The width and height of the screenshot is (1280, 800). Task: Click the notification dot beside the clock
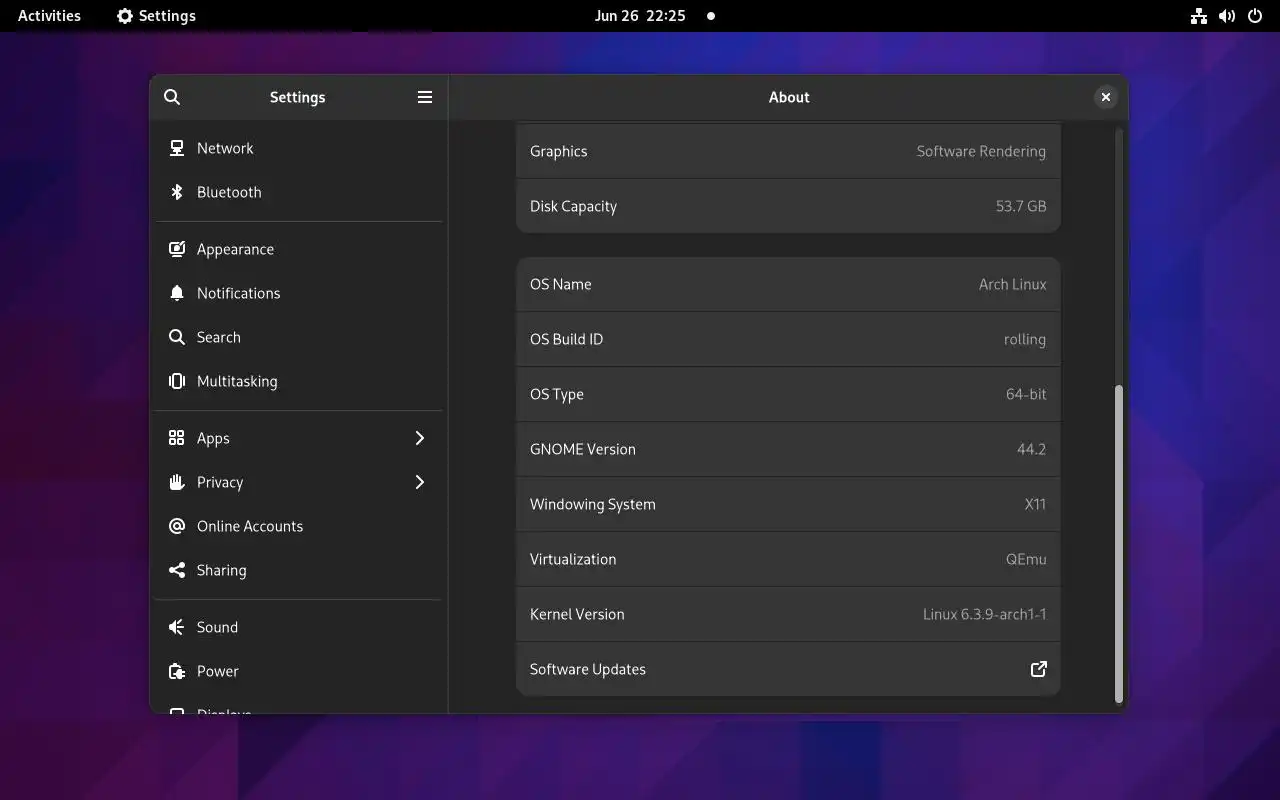[x=711, y=16]
